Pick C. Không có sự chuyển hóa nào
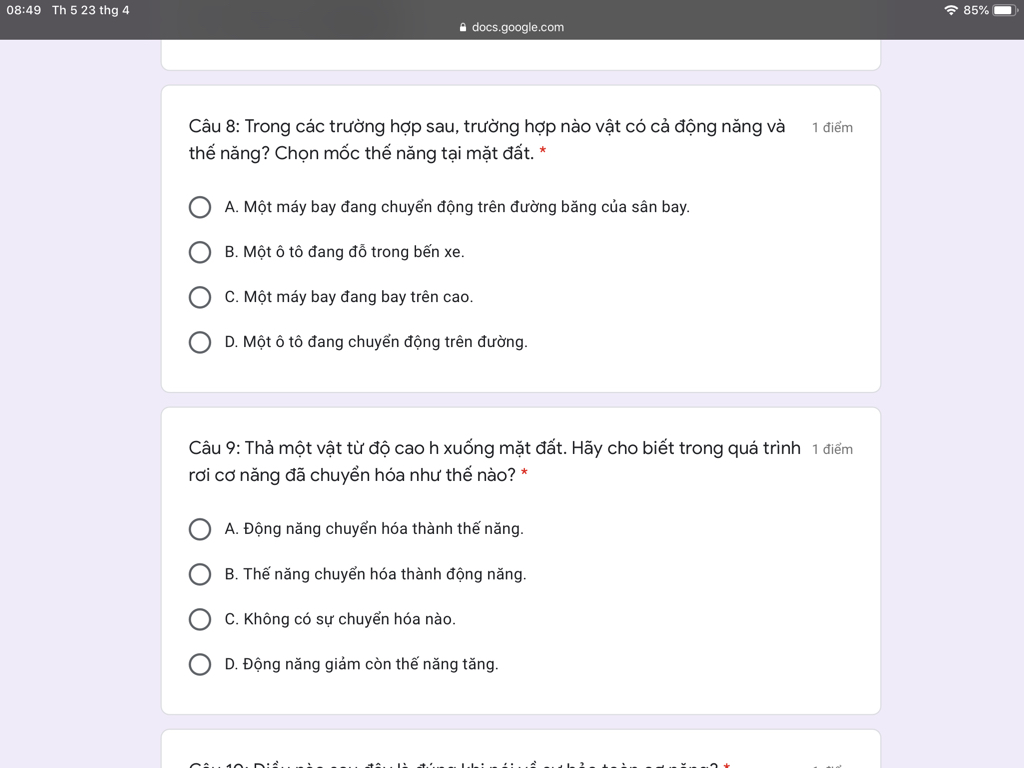This screenshot has height=768, width=1024. click(x=200, y=619)
